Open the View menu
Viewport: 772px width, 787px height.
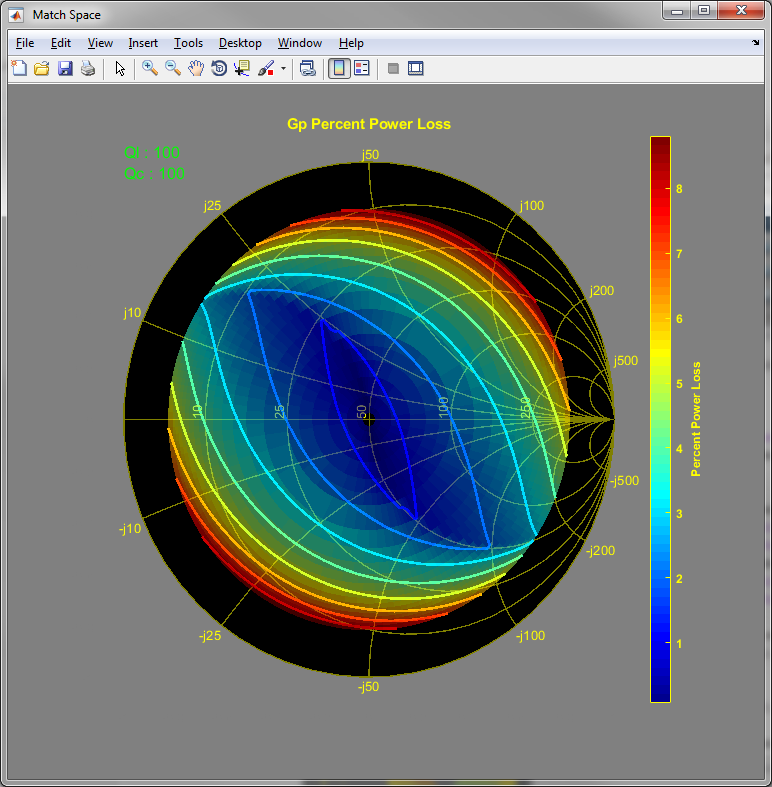tap(100, 43)
